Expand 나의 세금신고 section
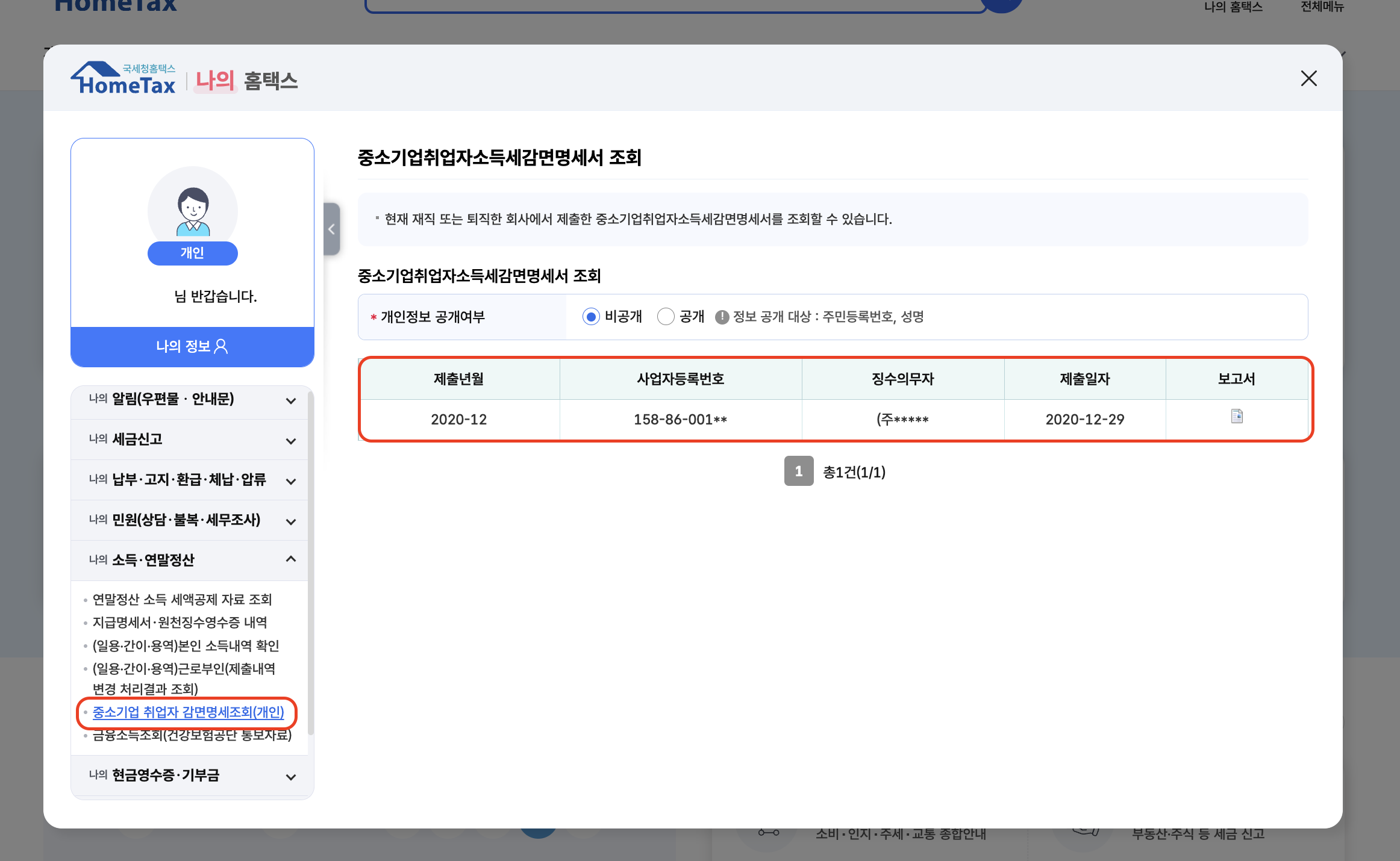Screen dimensions: 1400x861 [291, 441]
